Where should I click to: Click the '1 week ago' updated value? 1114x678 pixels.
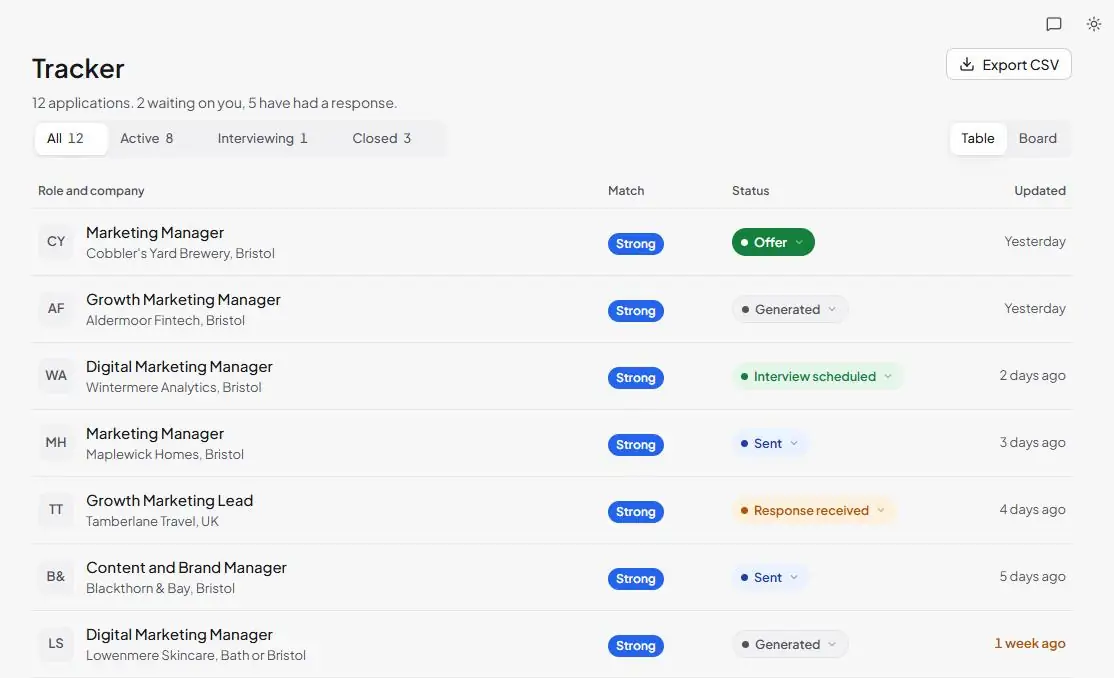[1029, 643]
